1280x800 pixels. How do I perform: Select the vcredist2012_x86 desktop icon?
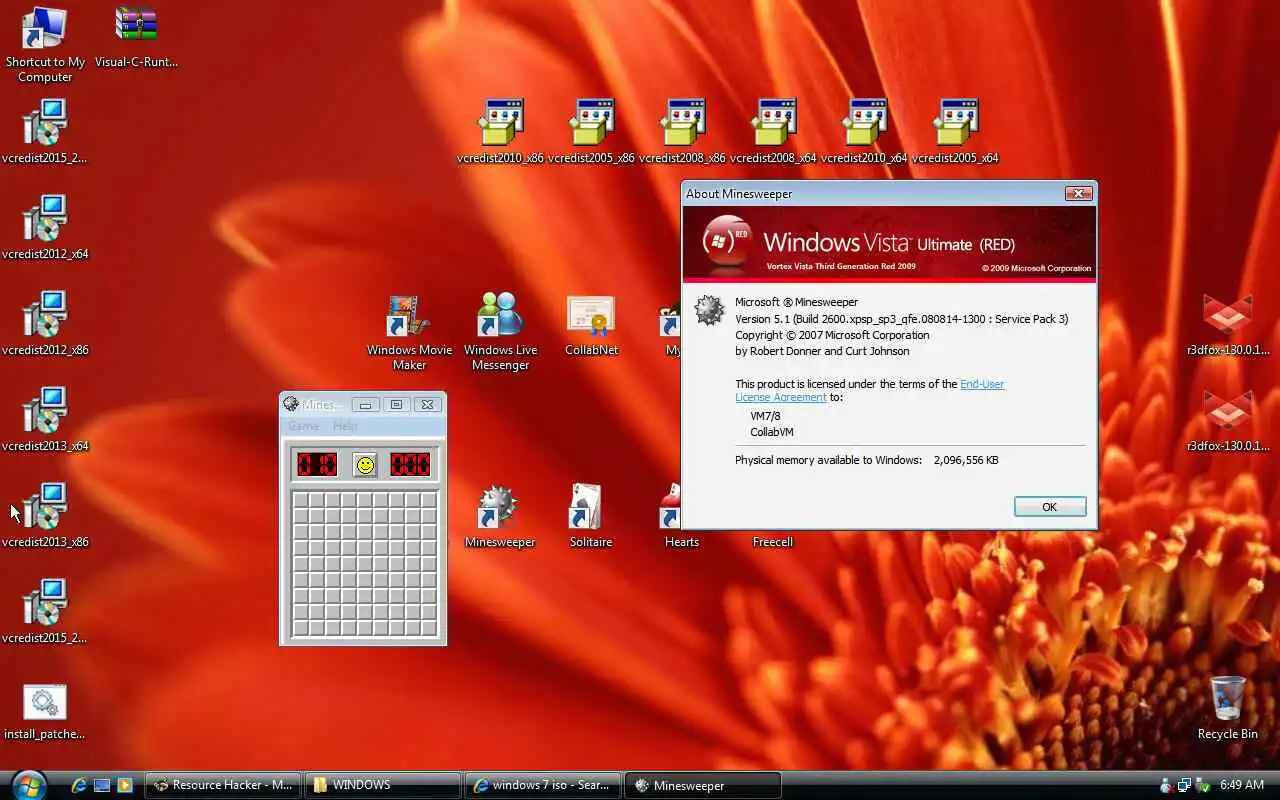pos(45,324)
